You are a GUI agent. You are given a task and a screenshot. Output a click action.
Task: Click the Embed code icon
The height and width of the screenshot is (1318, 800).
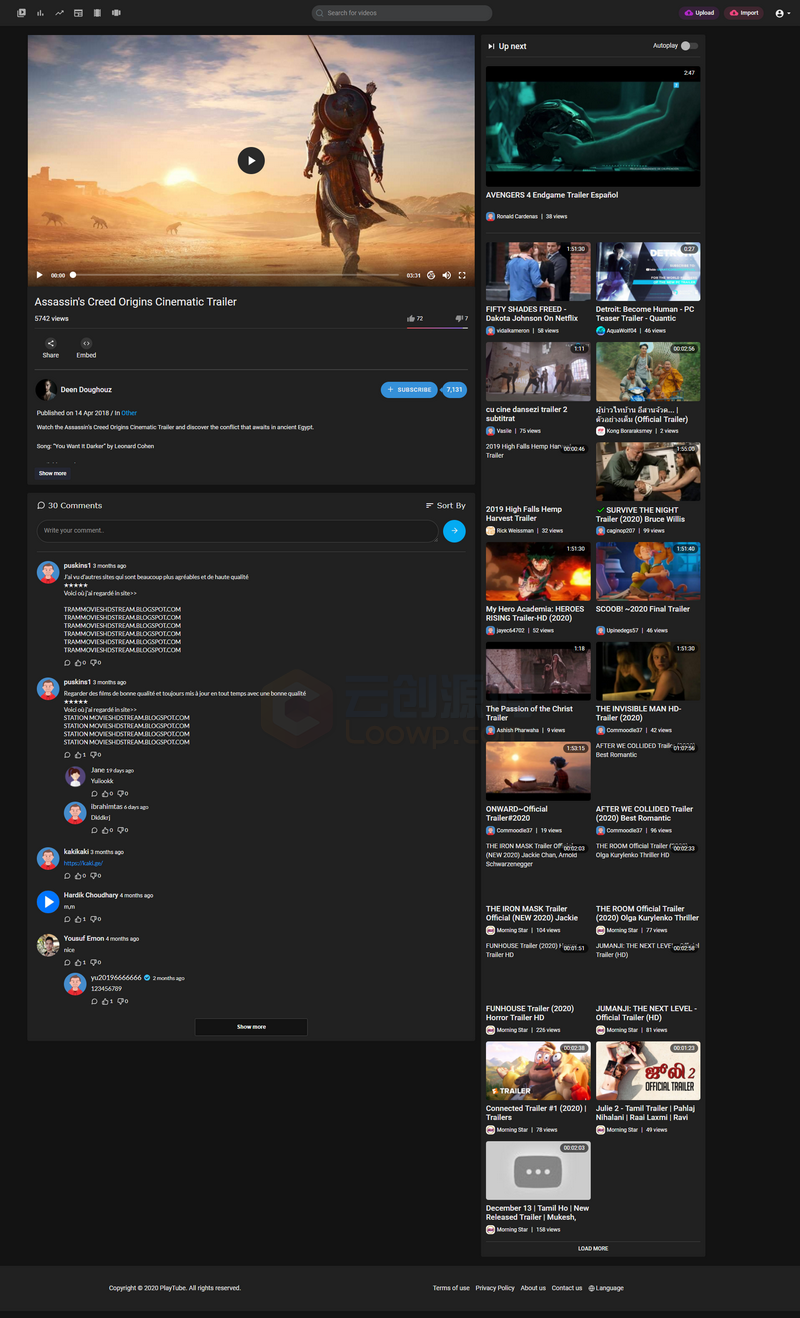click(x=86, y=343)
